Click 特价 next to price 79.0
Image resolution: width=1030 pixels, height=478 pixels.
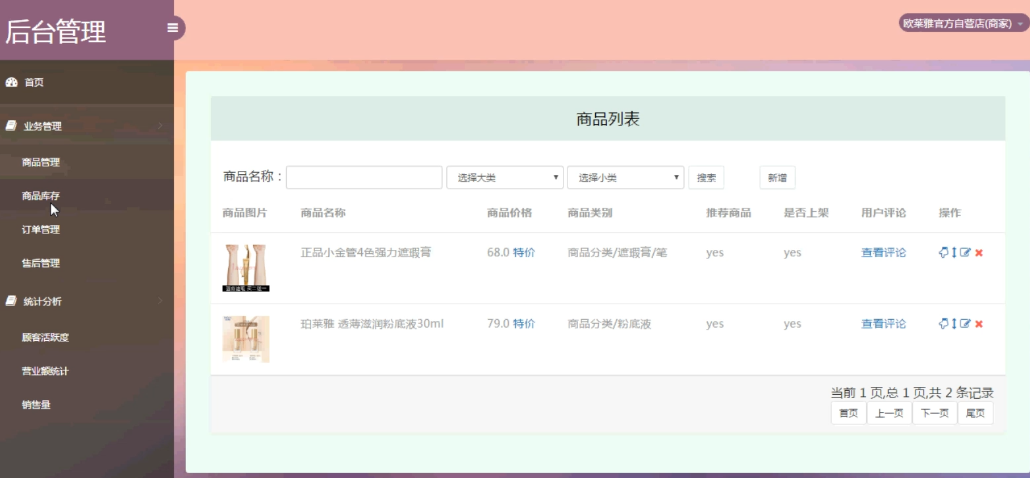pyautogui.click(x=524, y=324)
